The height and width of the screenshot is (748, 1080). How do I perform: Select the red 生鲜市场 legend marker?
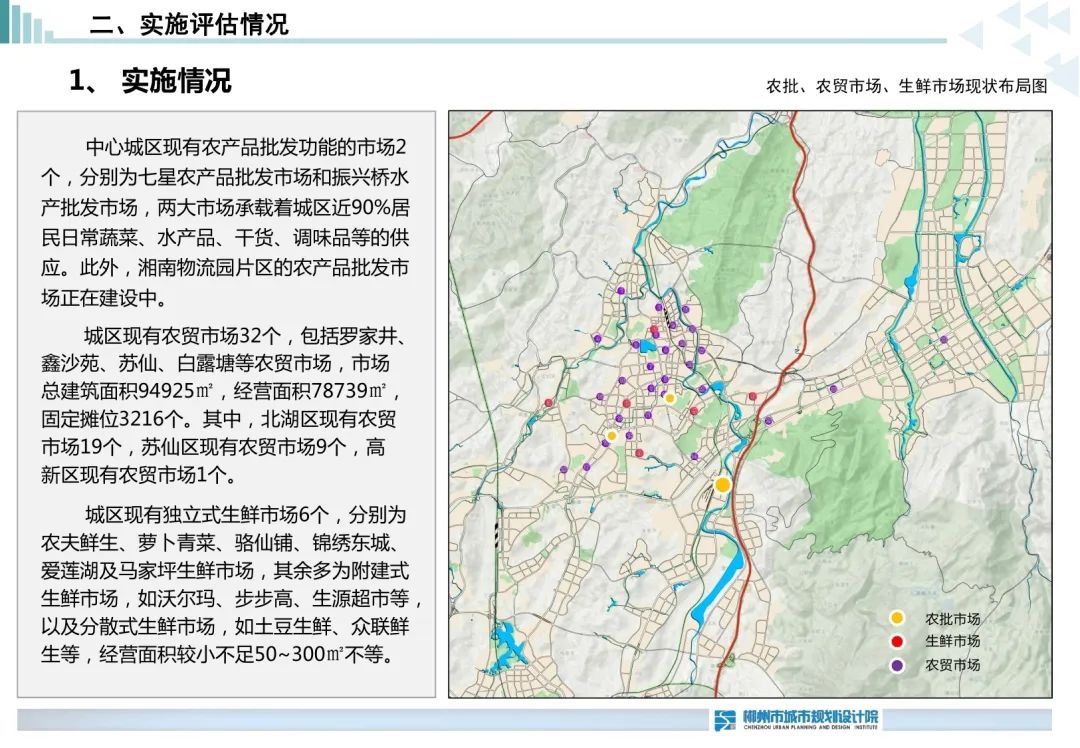point(896,640)
